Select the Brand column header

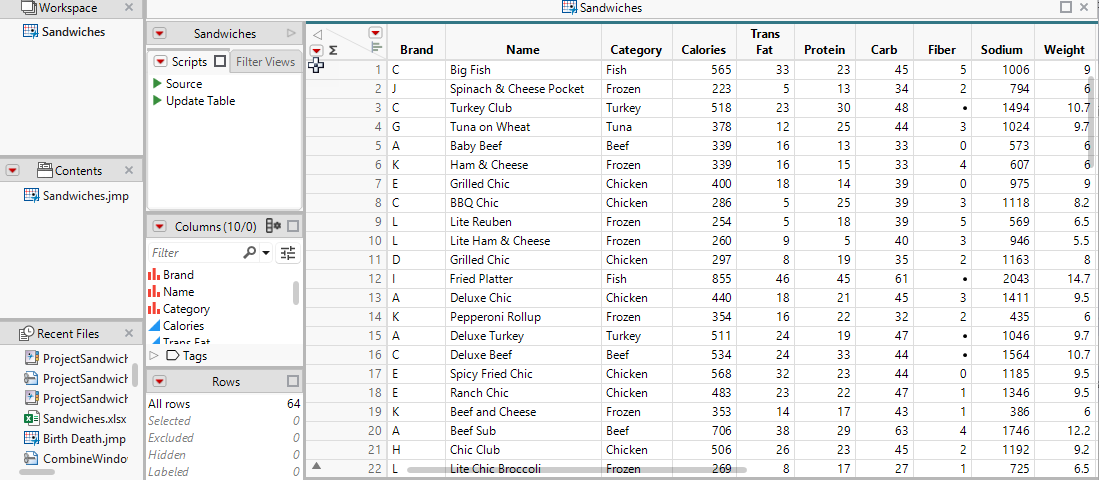click(416, 50)
